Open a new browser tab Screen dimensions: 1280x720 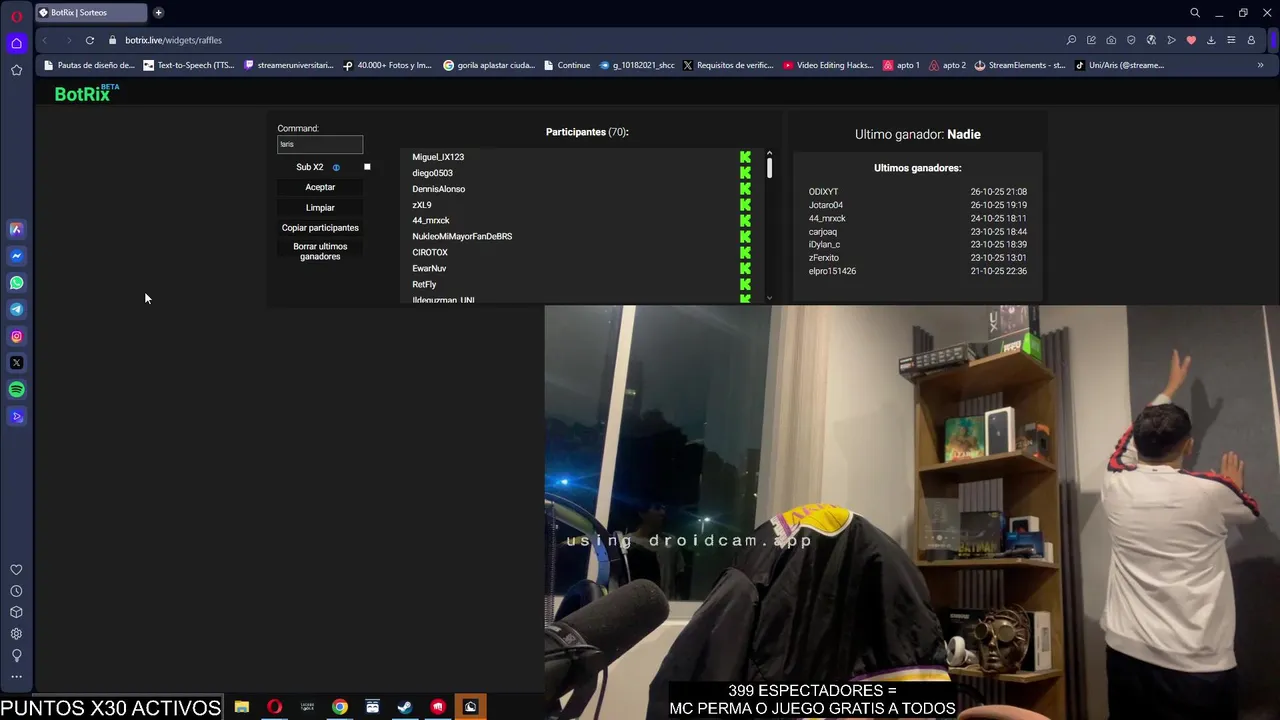pos(158,13)
